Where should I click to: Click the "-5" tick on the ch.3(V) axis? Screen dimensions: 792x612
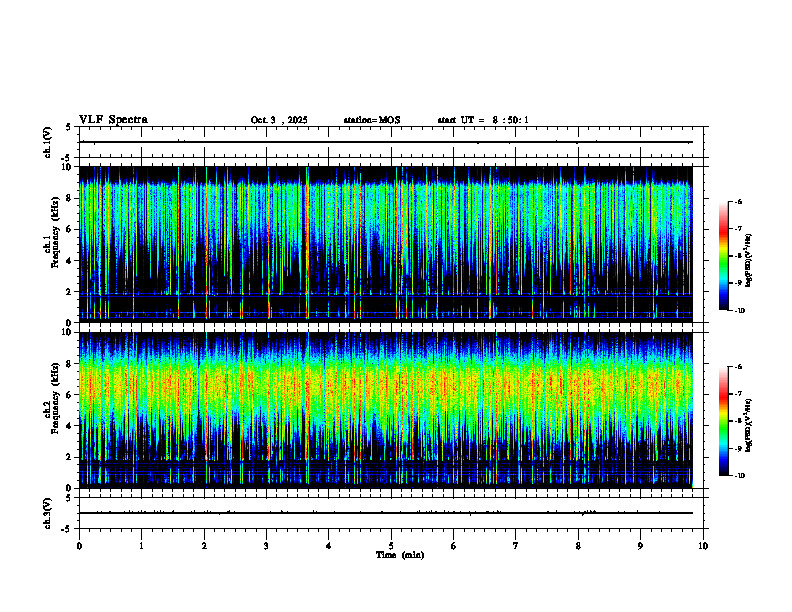(x=67, y=529)
